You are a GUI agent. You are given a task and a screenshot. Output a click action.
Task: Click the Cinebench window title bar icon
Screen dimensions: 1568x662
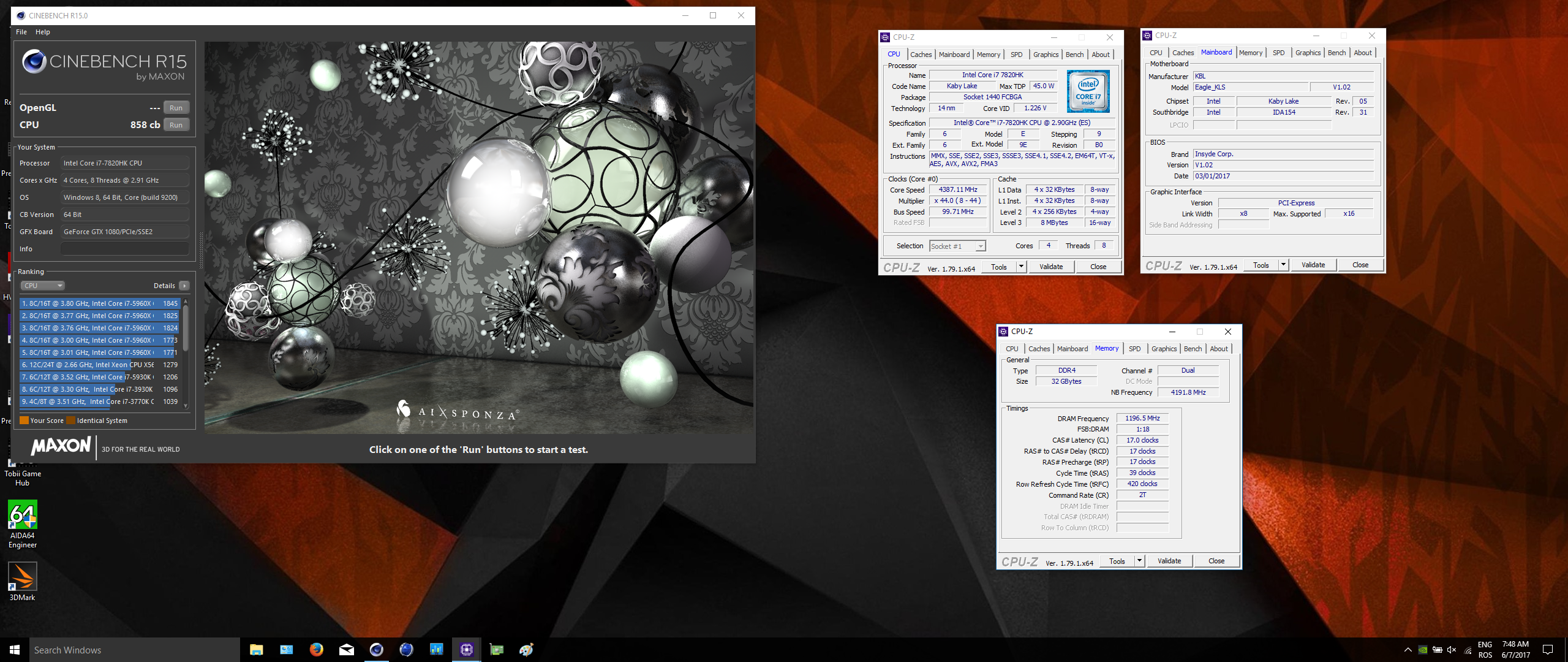[21, 15]
